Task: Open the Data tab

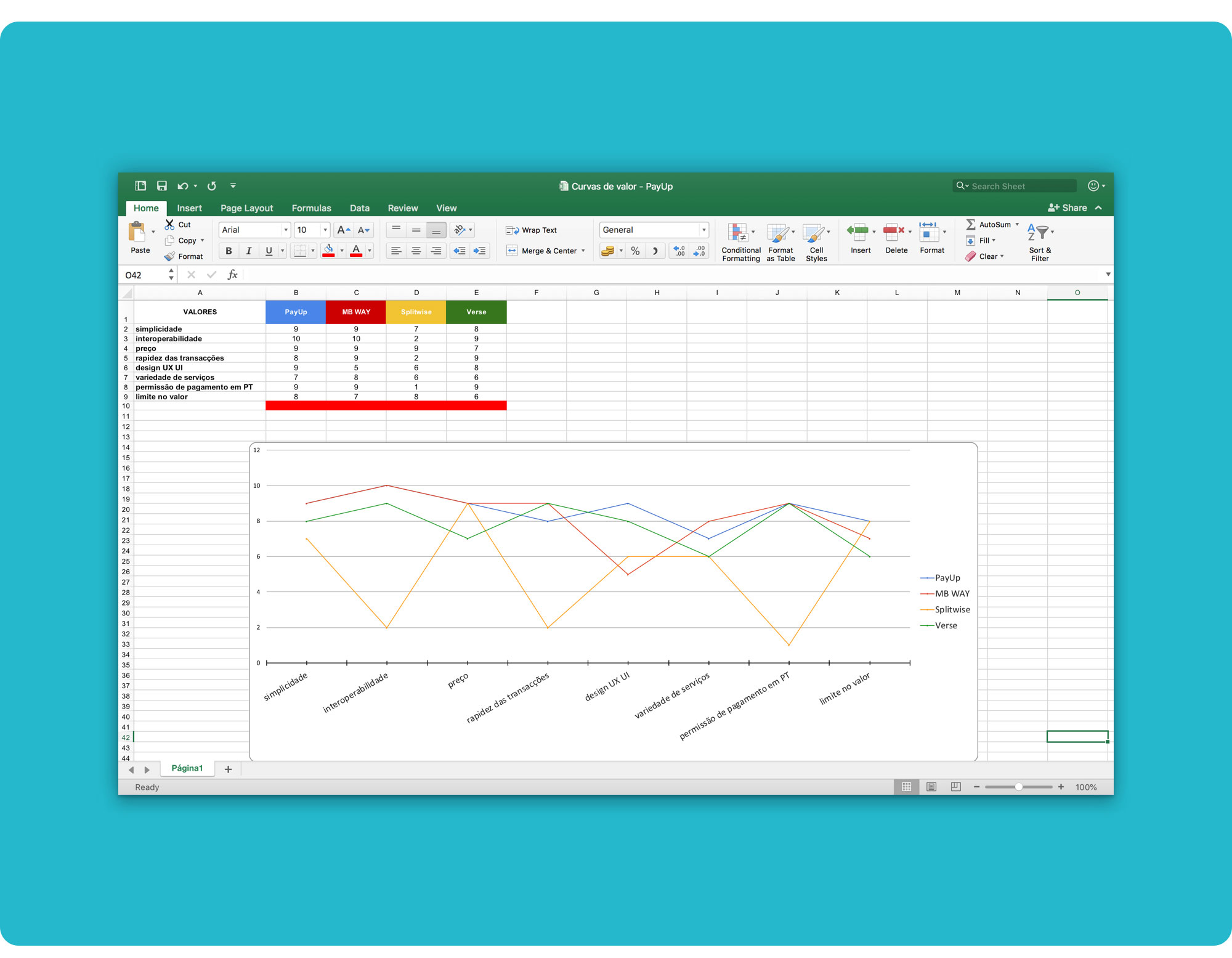Action: pos(359,208)
